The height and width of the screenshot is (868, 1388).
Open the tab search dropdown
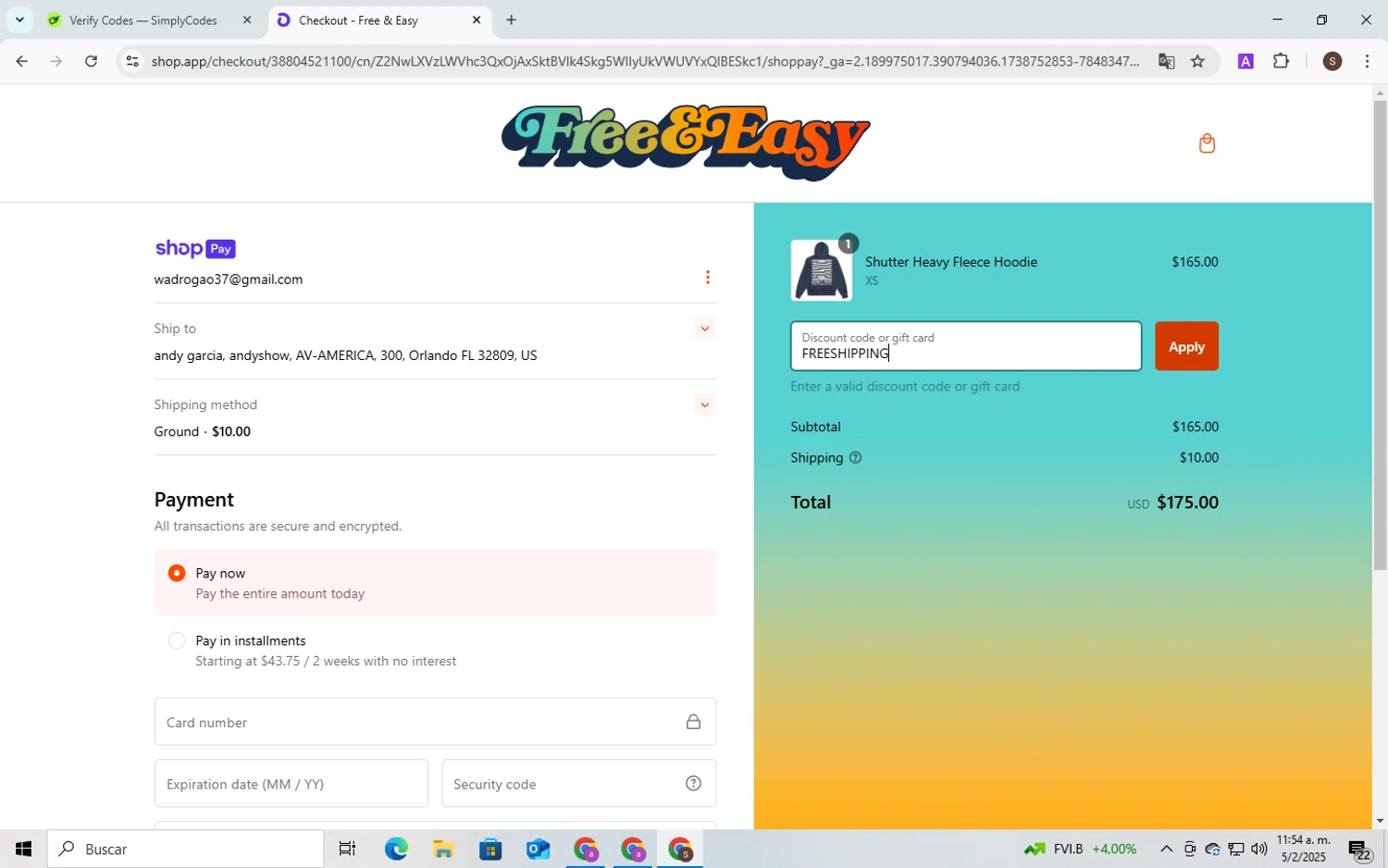click(19, 20)
